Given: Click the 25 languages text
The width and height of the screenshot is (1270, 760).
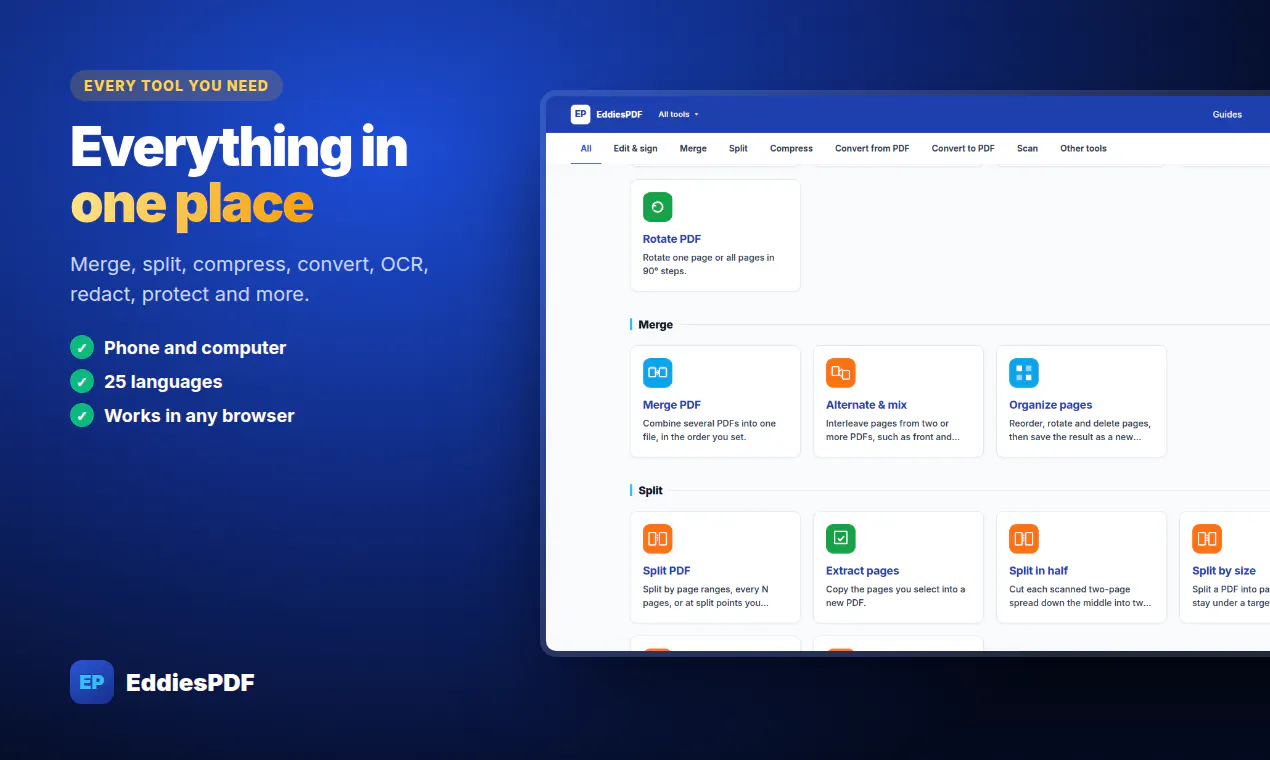Looking at the screenshot, I should [x=163, y=382].
